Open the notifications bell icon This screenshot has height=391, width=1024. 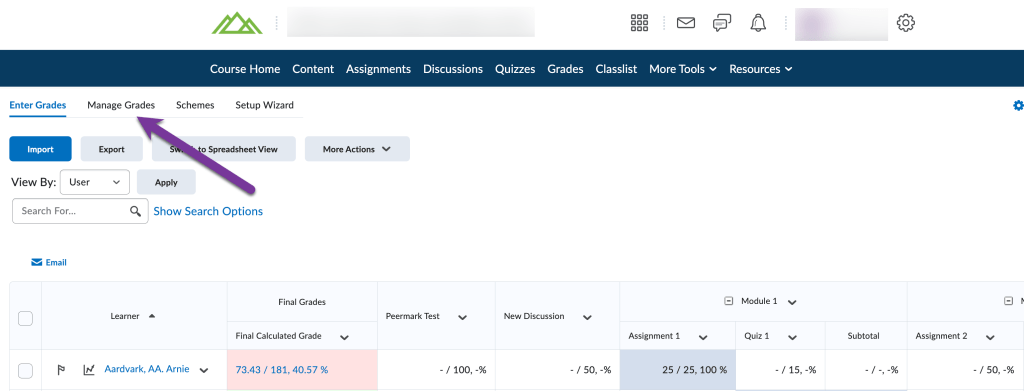click(758, 23)
